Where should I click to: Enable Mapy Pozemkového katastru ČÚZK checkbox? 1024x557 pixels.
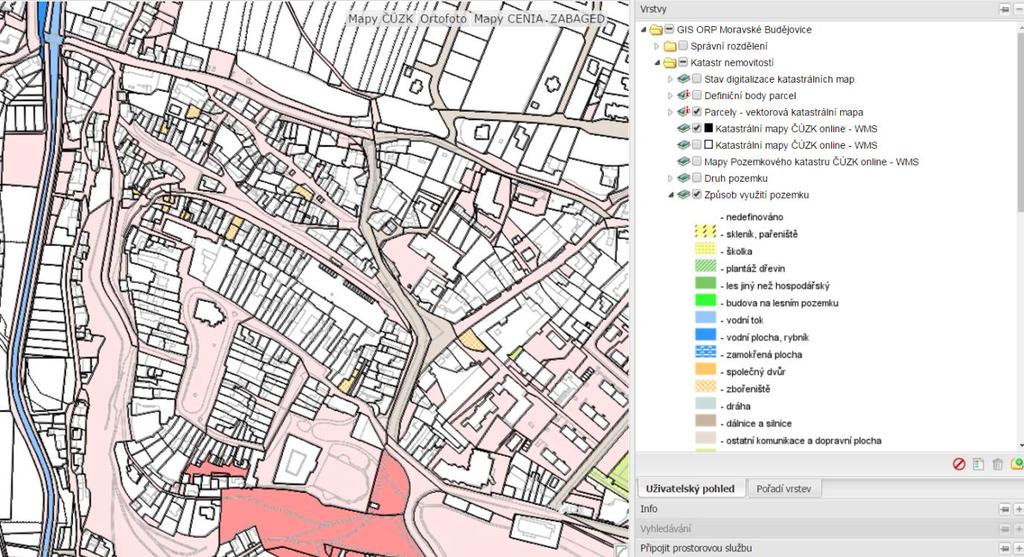(x=697, y=161)
